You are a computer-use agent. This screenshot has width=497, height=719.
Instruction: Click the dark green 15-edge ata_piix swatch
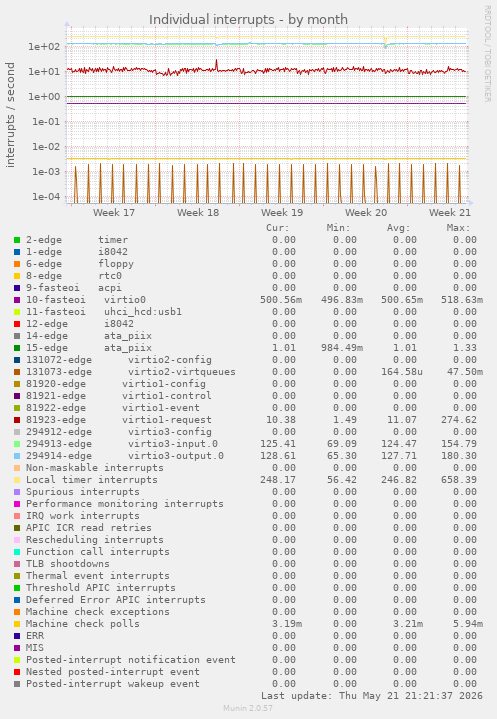(x=17, y=348)
